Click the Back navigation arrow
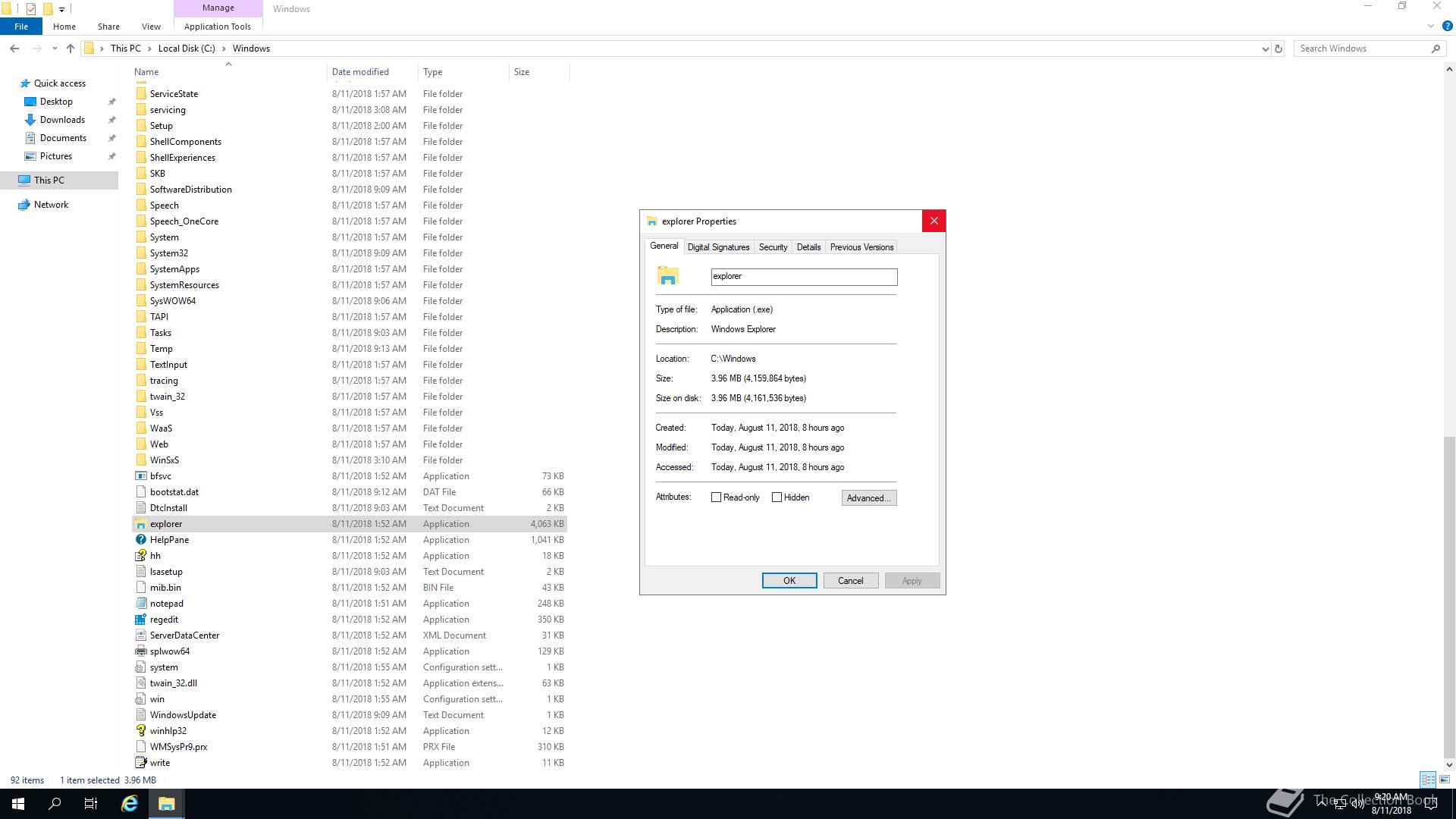Screen dimensions: 1456x819 [x=14, y=49]
